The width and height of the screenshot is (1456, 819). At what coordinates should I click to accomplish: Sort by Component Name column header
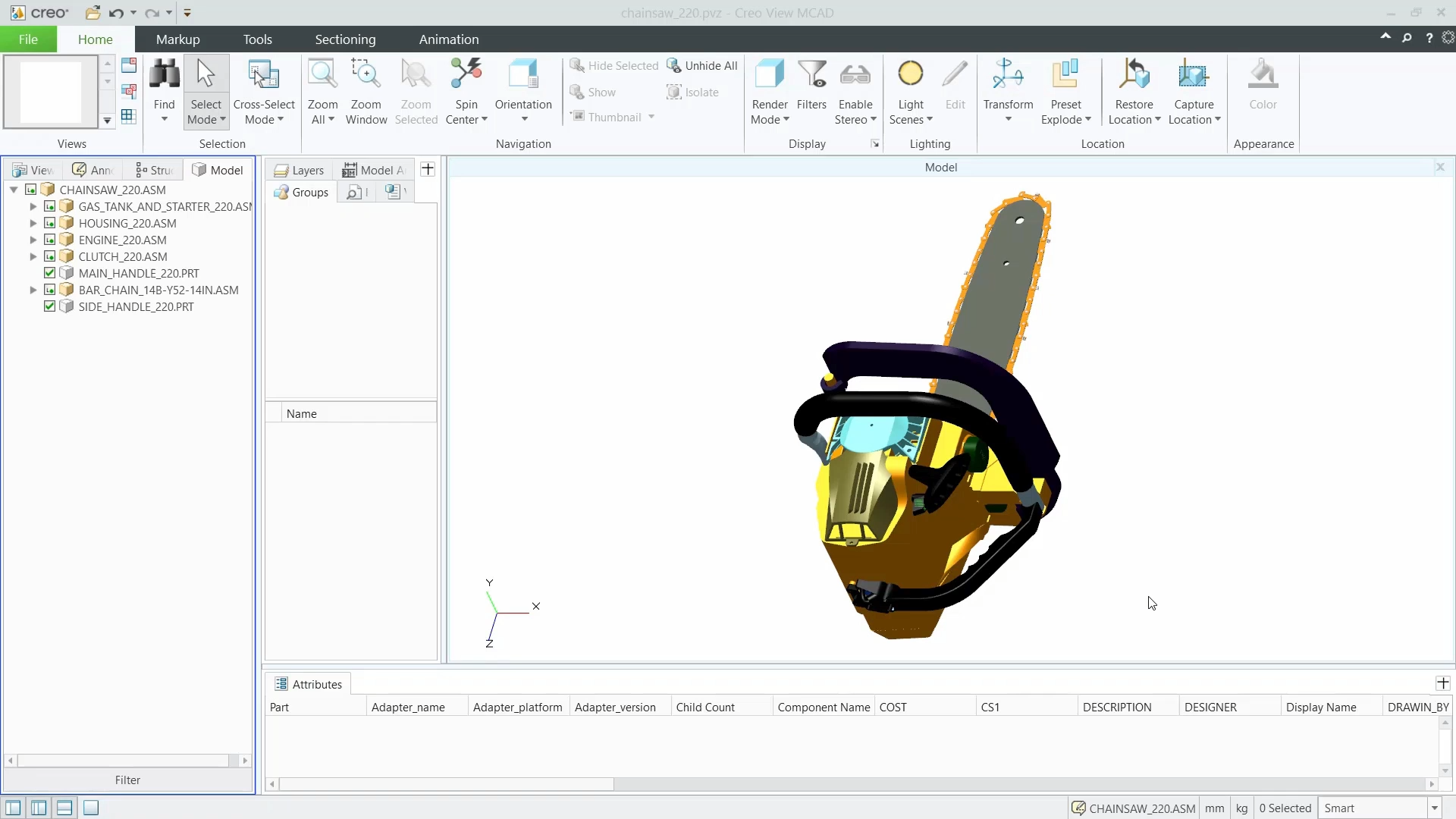[824, 707]
